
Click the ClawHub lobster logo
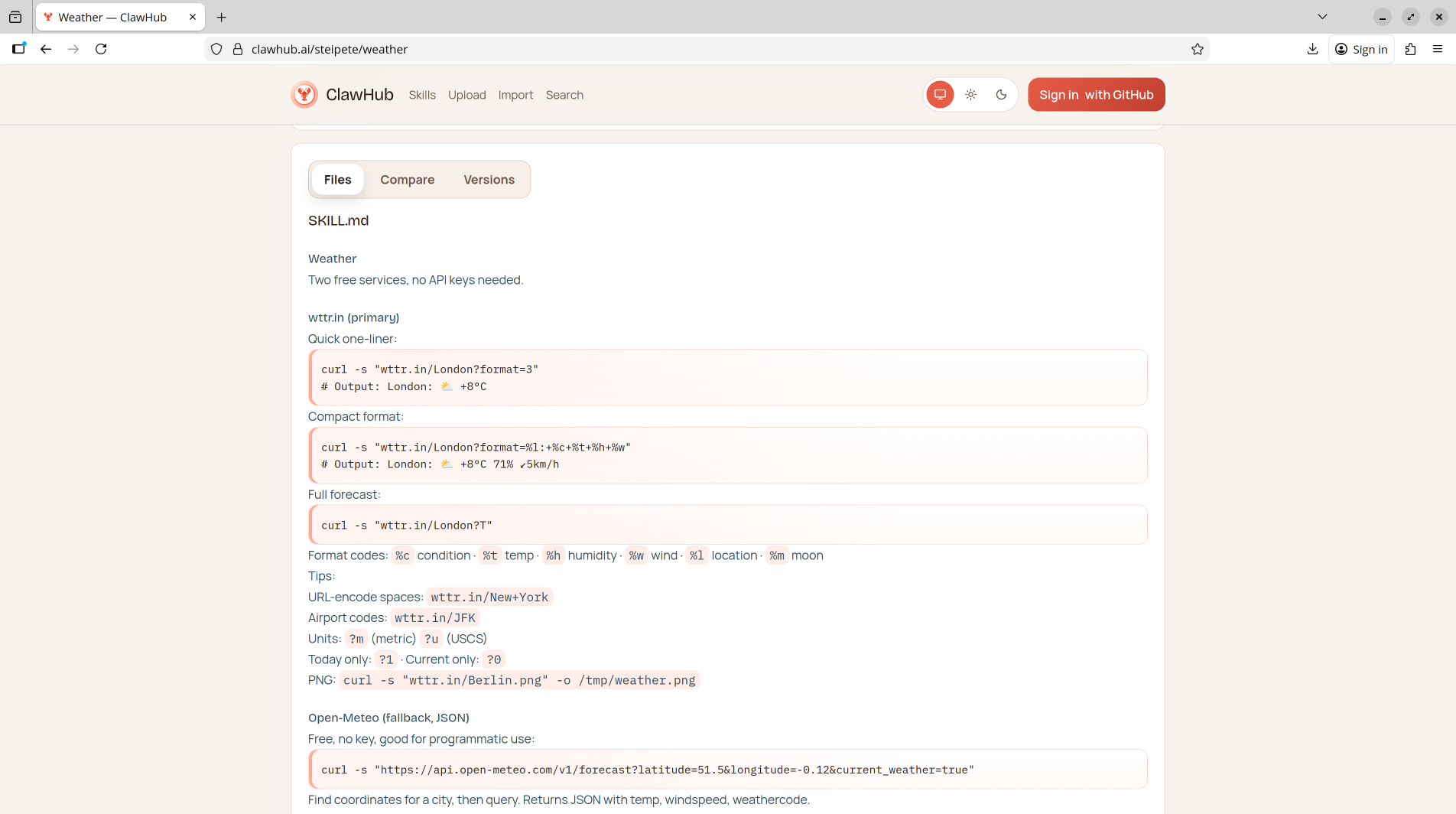304,95
